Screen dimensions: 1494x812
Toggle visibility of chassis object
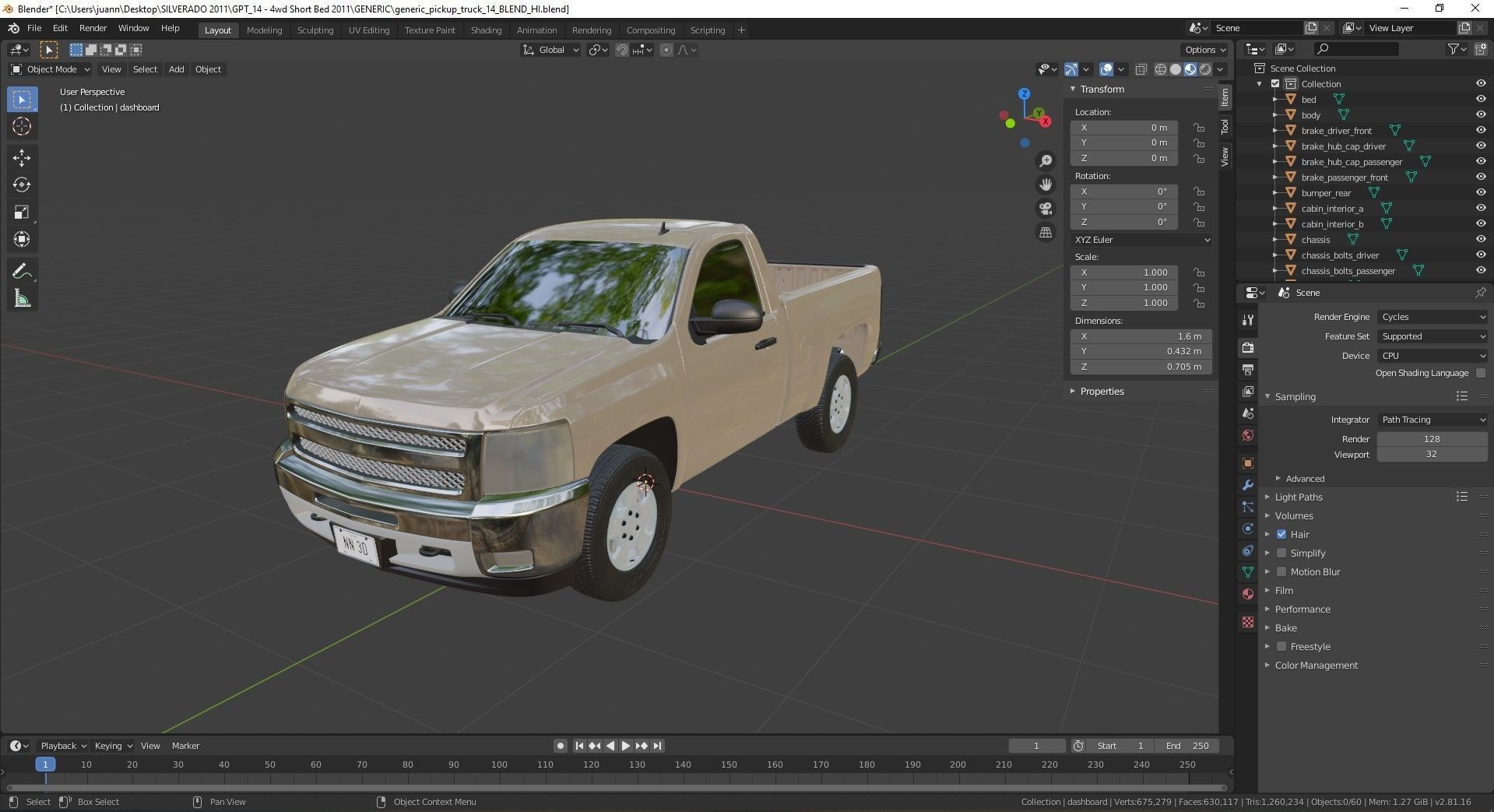(1481, 240)
